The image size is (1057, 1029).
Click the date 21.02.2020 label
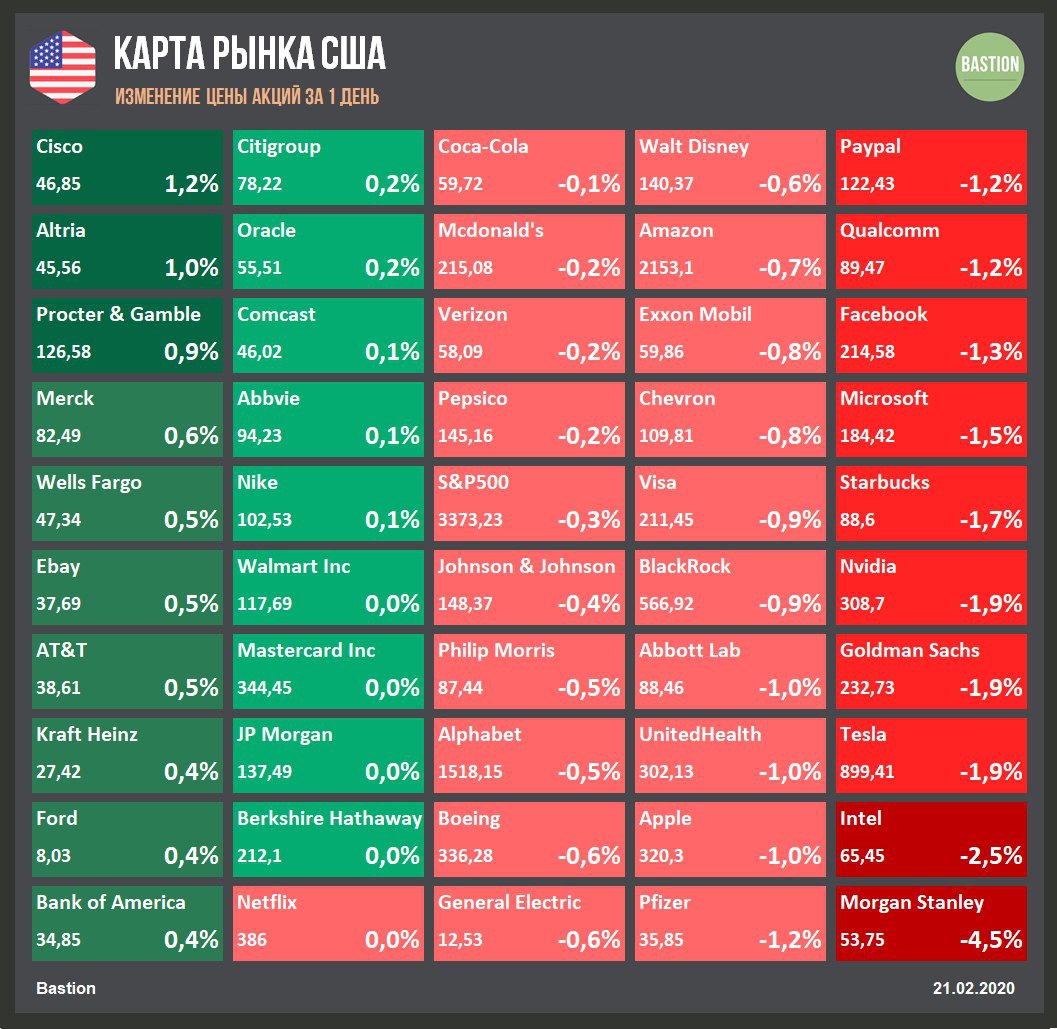tap(973, 988)
